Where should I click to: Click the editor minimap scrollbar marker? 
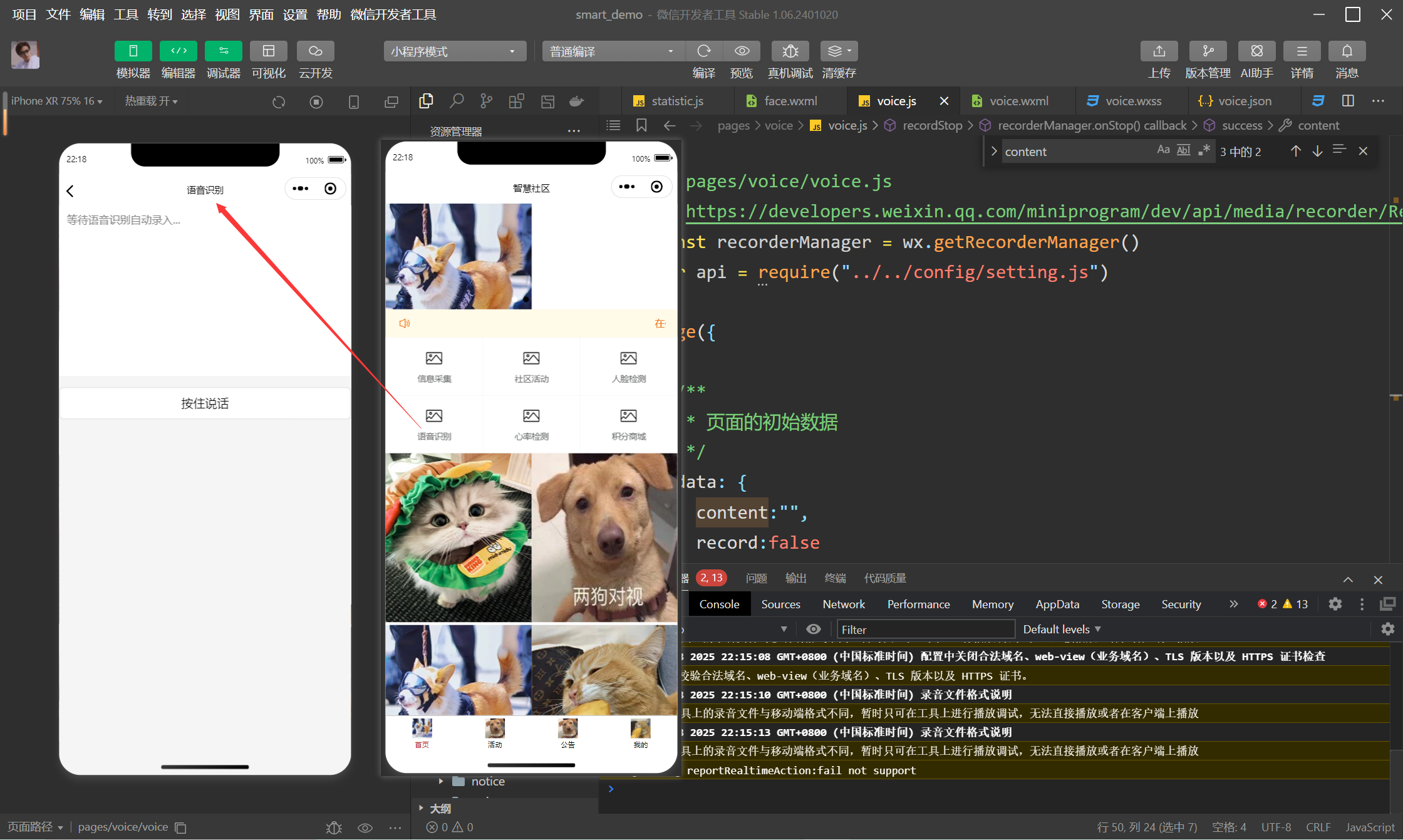point(1395,397)
